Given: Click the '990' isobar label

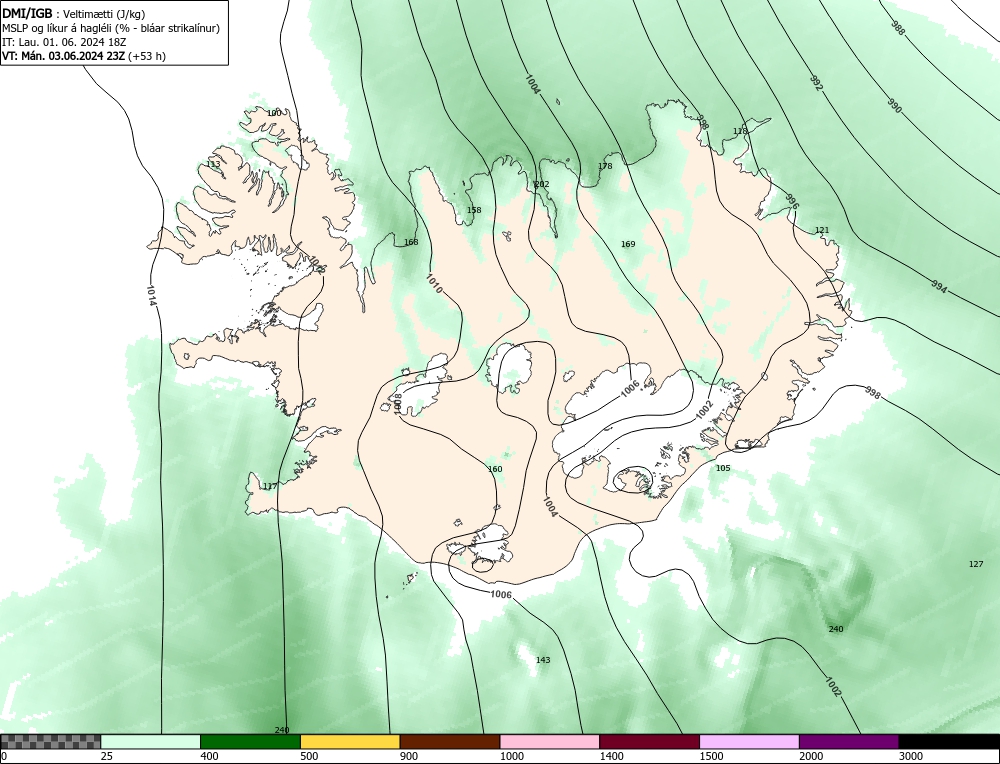Looking at the screenshot, I should [895, 106].
